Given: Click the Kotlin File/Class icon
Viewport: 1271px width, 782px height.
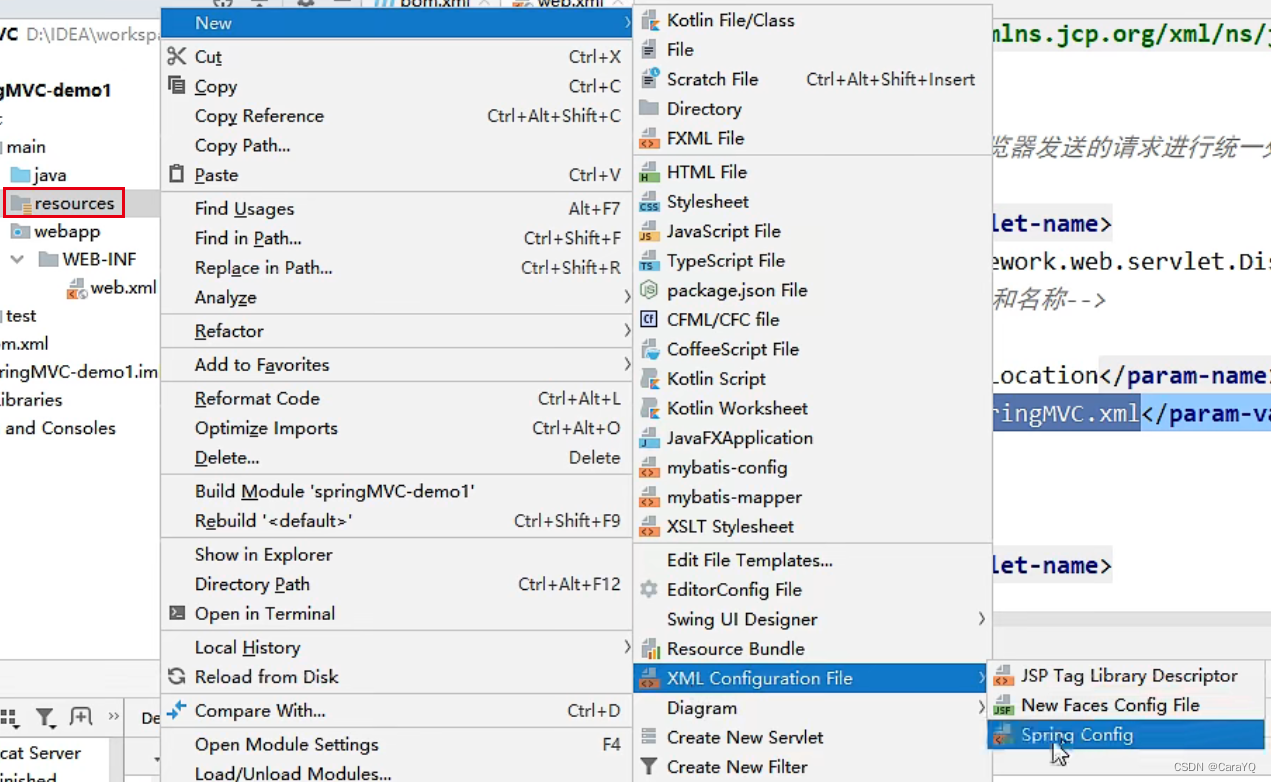Looking at the screenshot, I should click(650, 20).
